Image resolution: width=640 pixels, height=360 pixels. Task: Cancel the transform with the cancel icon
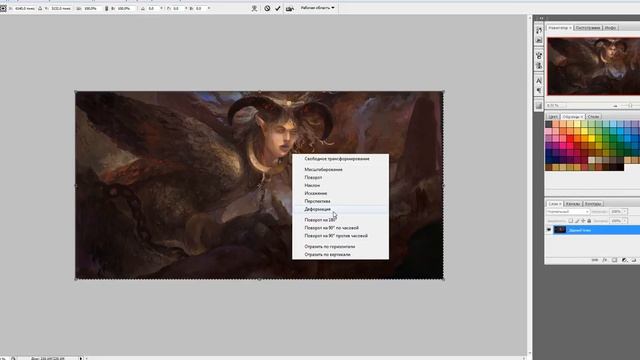click(267, 8)
